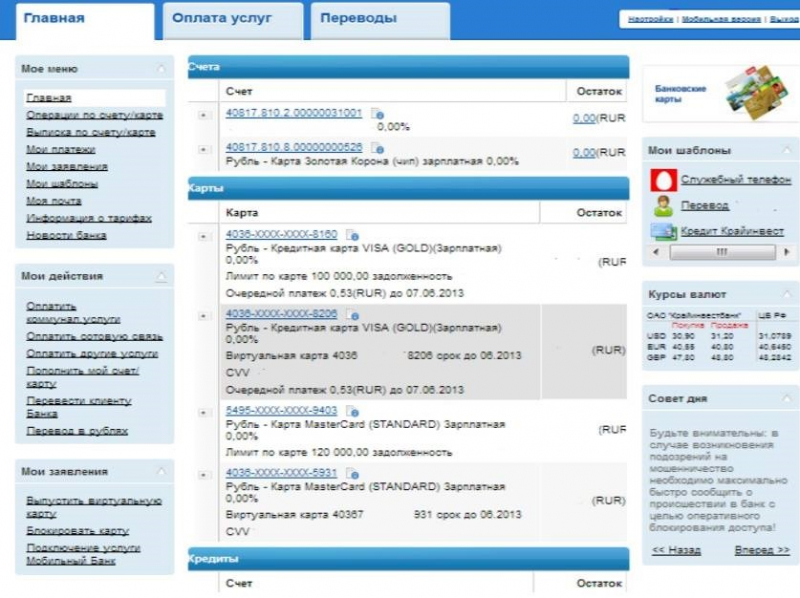This screenshot has height=598, width=800.
Task: Expand row of card 4036-XXXX-XXXX-5931
Action: [204, 475]
